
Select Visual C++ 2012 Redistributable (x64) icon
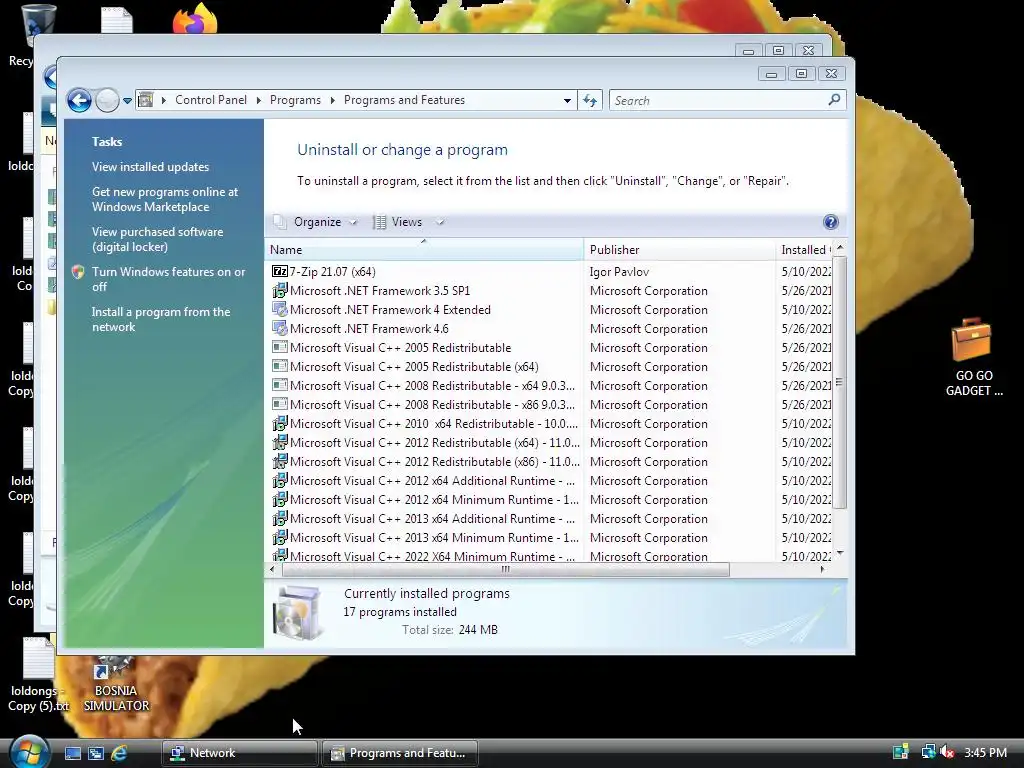[280, 441]
